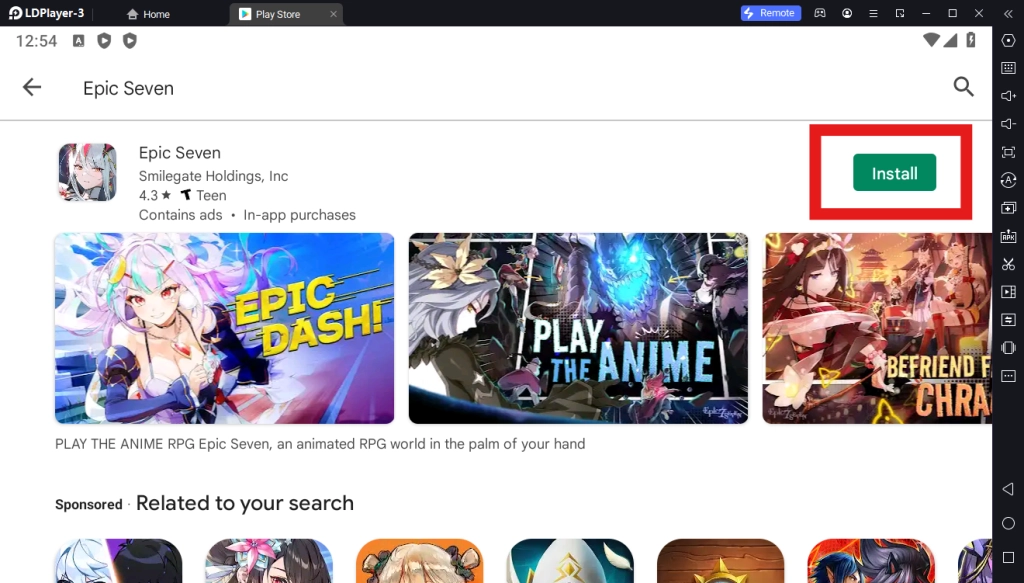Open the Epic Seven app icon
The height and width of the screenshot is (583, 1024).
coord(88,172)
